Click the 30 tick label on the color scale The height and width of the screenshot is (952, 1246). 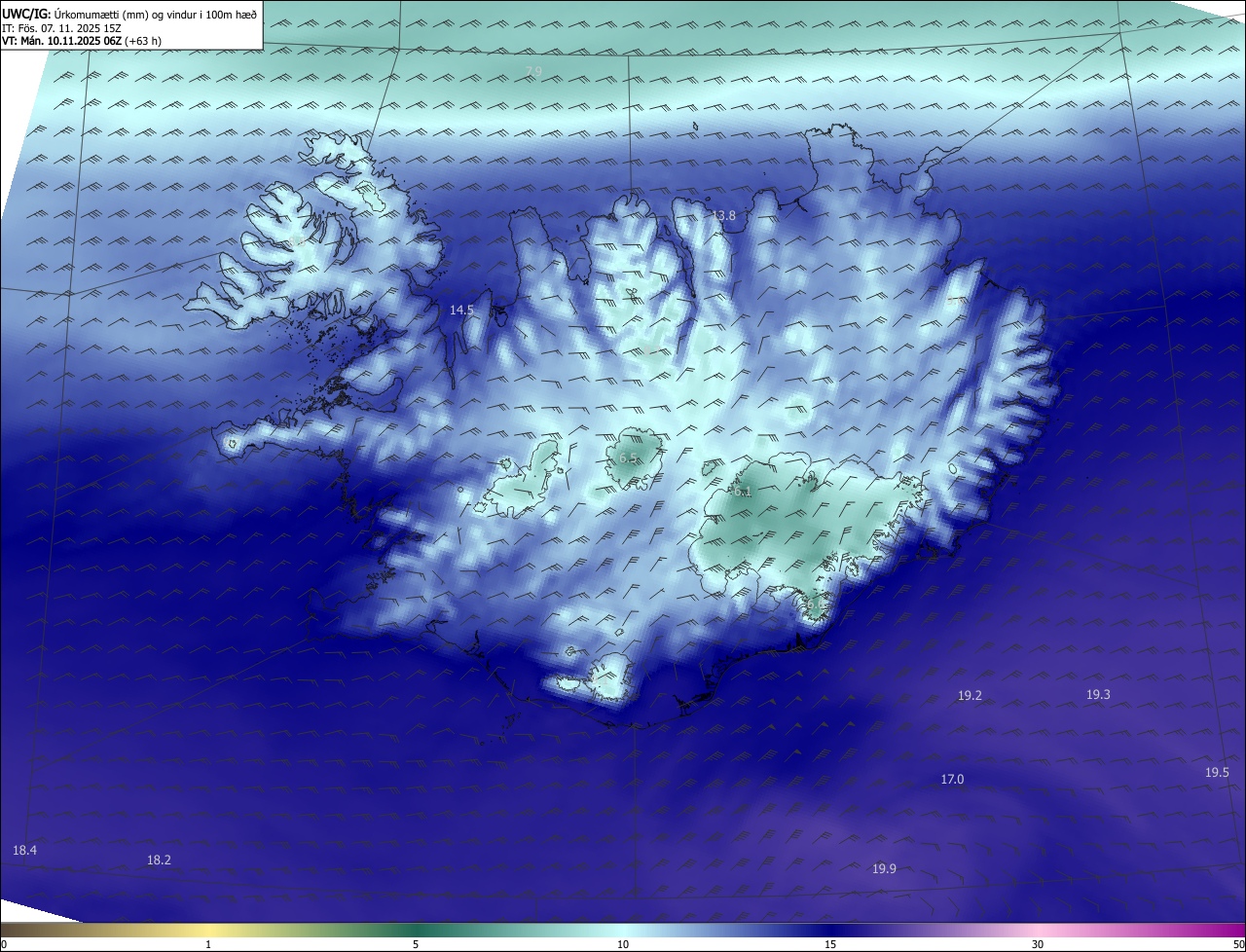click(1038, 944)
